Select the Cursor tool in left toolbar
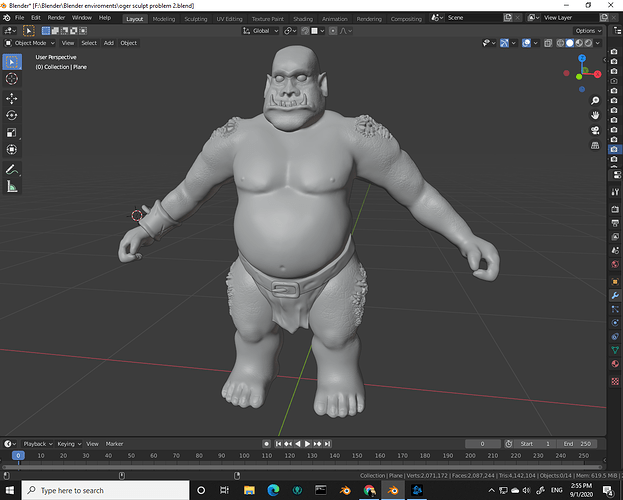Image resolution: width=623 pixels, height=500 pixels. [x=12, y=78]
